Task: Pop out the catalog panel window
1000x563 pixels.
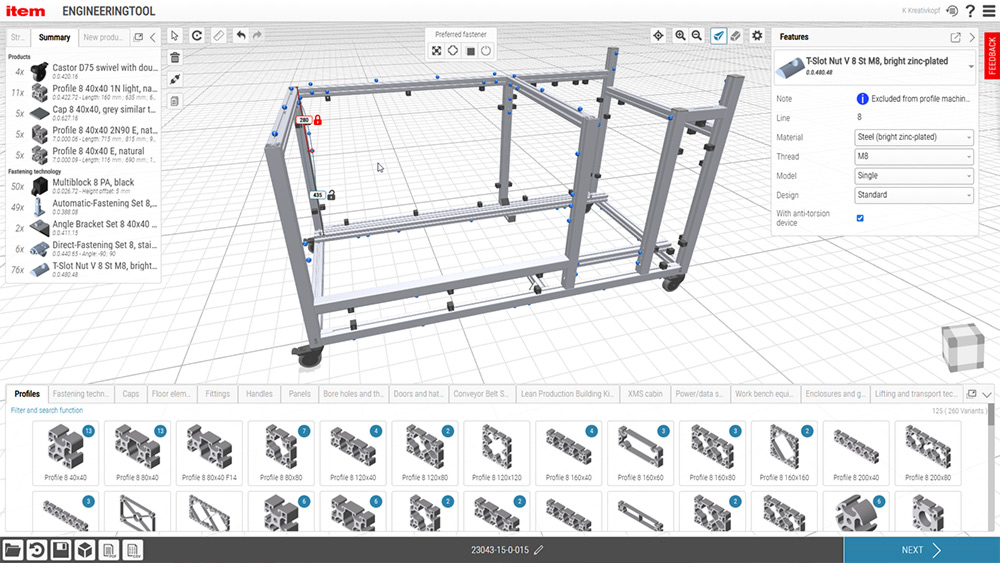Action: [x=972, y=394]
